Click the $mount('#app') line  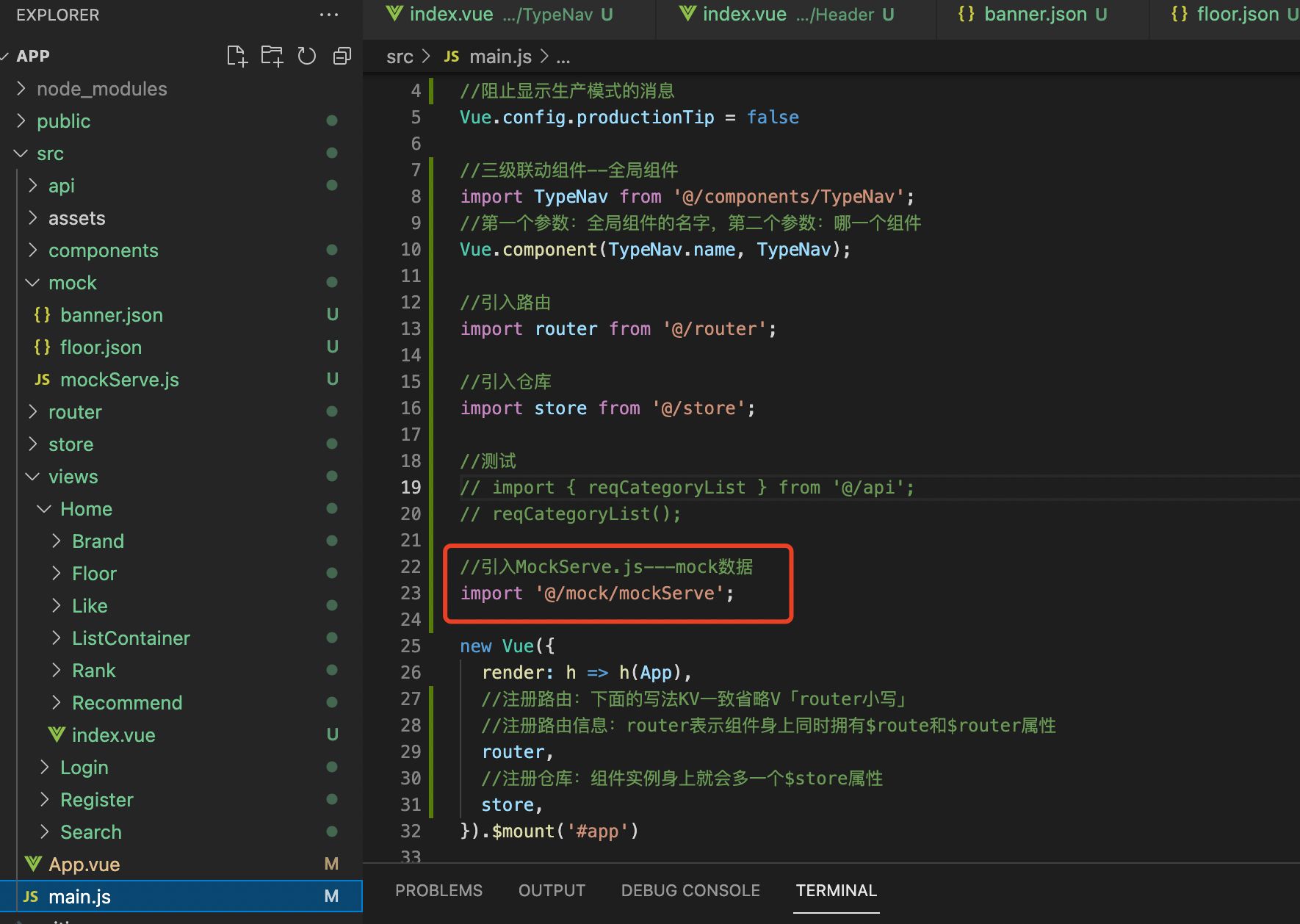coord(549,831)
